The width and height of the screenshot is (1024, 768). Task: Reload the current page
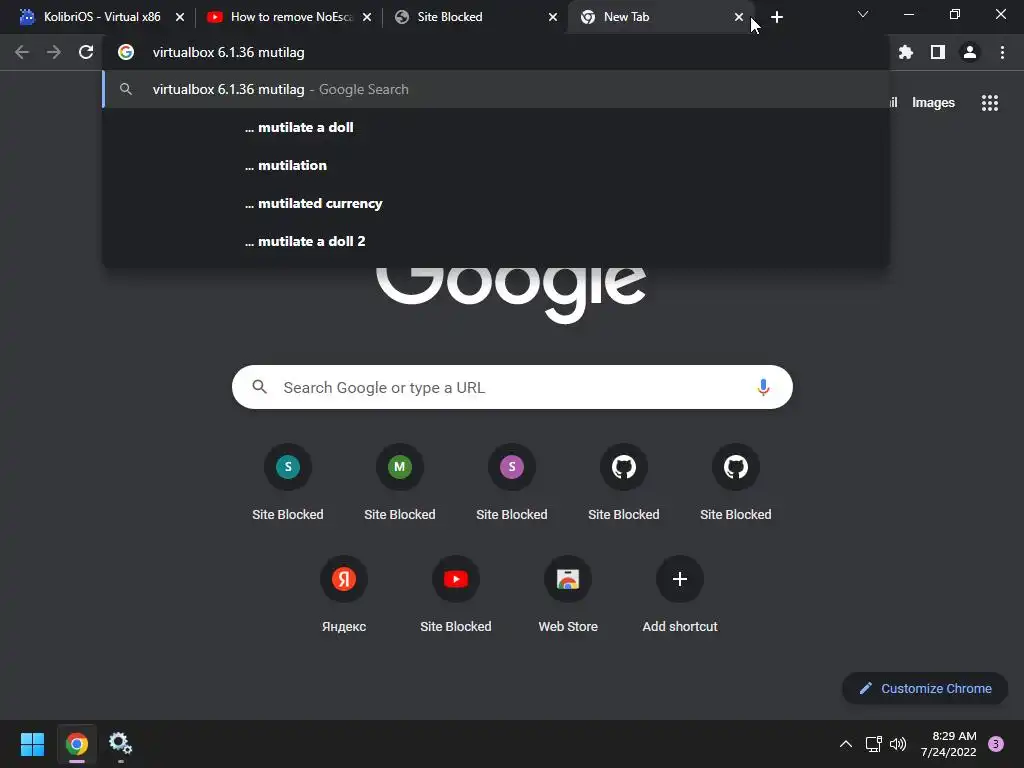(x=86, y=52)
